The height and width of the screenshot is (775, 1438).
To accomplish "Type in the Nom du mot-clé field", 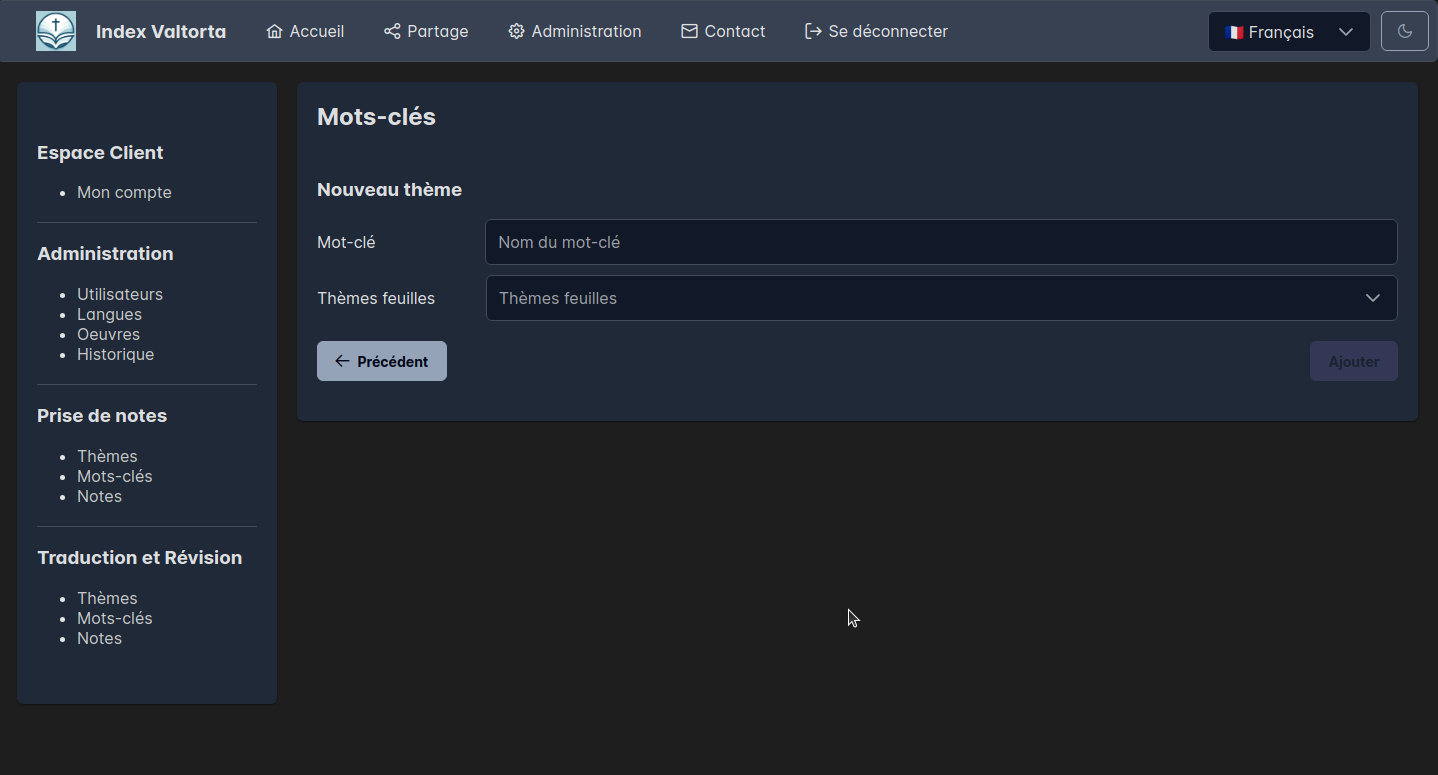I will coord(940,242).
